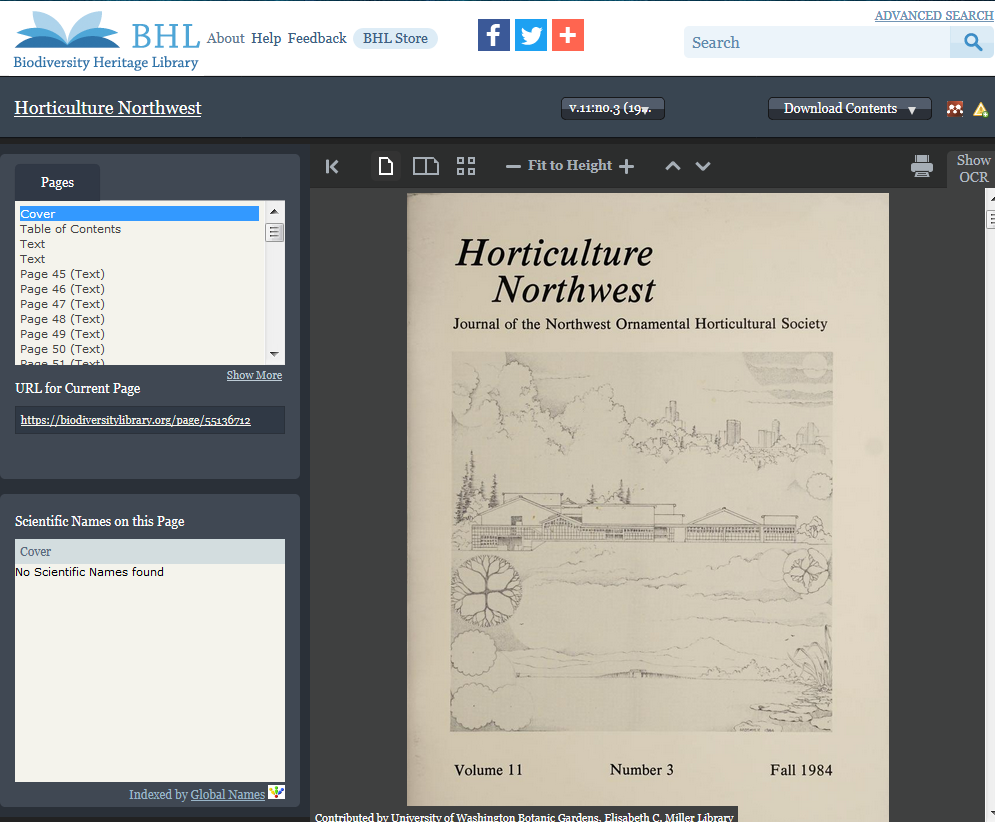Zoom in with the plus icon
Screen dimensions: 995x822
pyautogui.click(x=627, y=166)
